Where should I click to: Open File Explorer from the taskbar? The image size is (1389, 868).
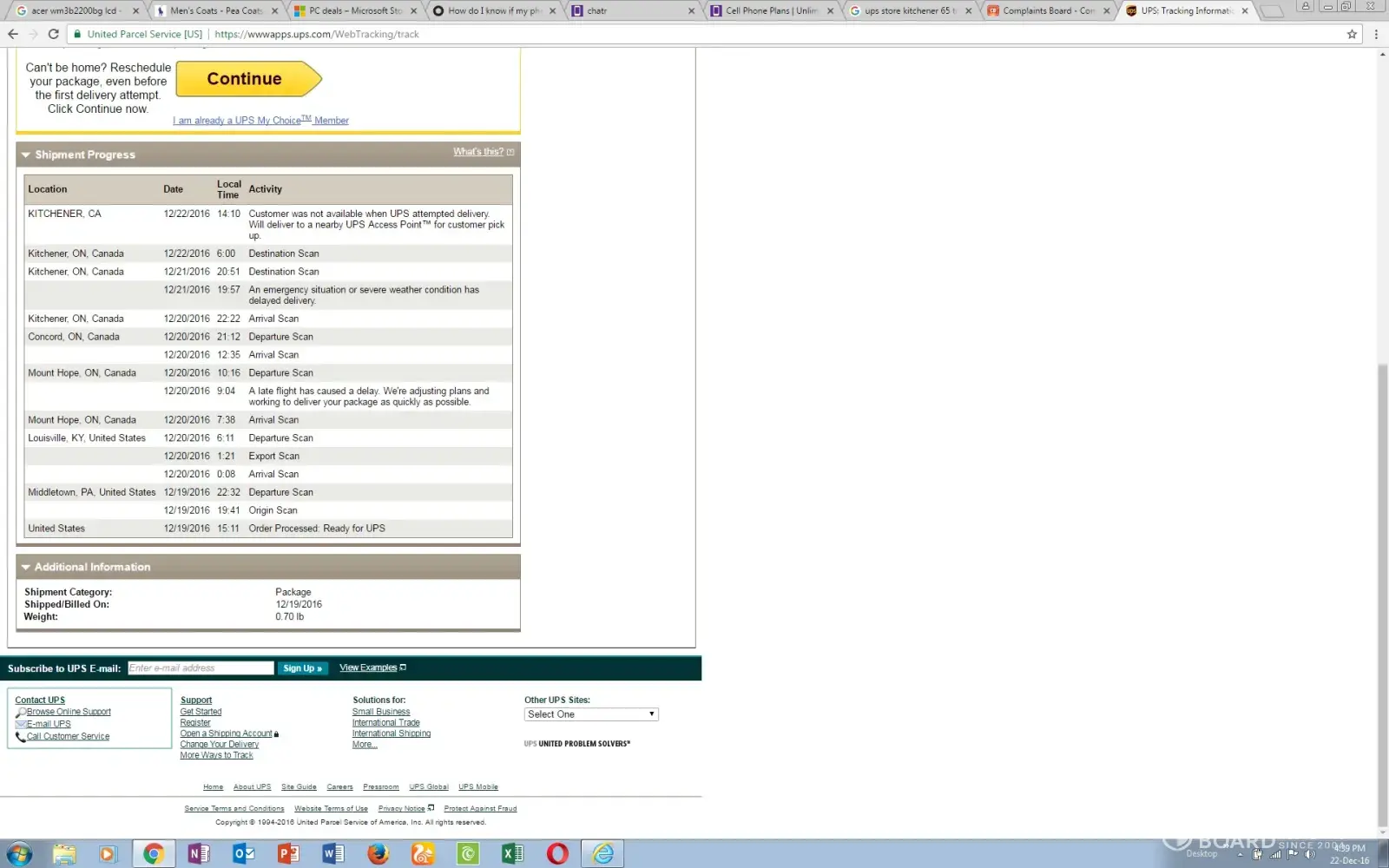tap(64, 854)
